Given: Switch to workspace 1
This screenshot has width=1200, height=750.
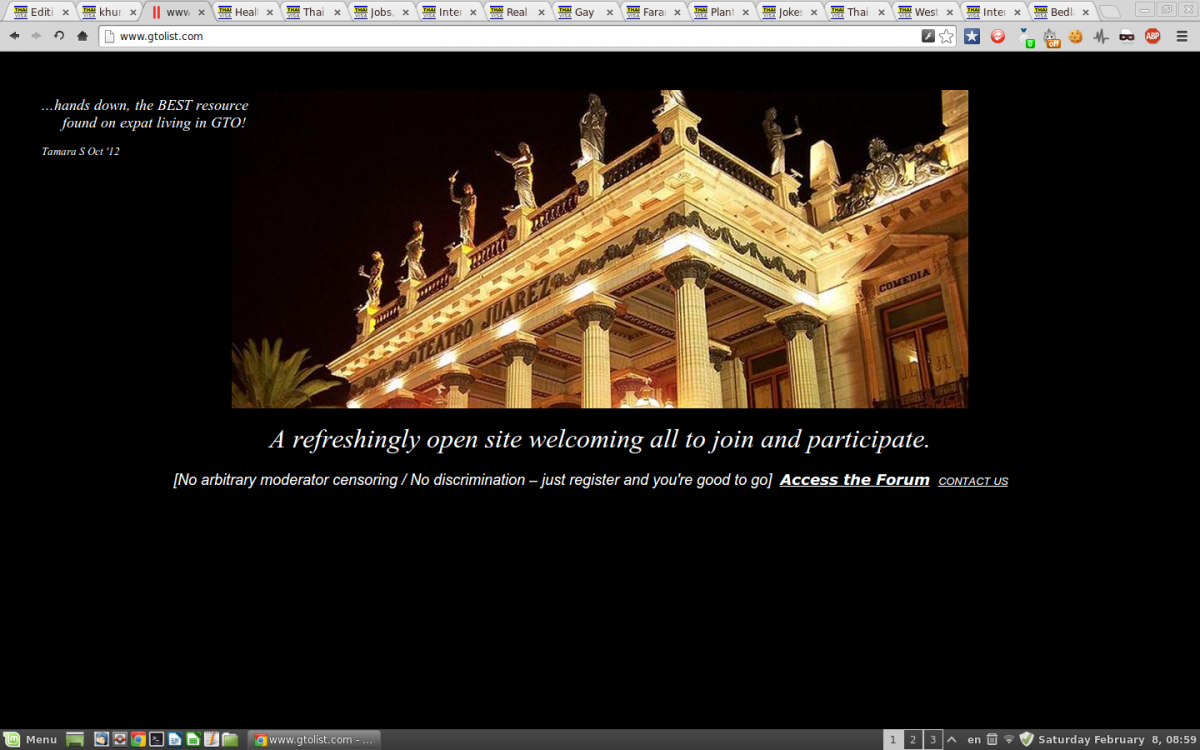Looking at the screenshot, I should 893,740.
